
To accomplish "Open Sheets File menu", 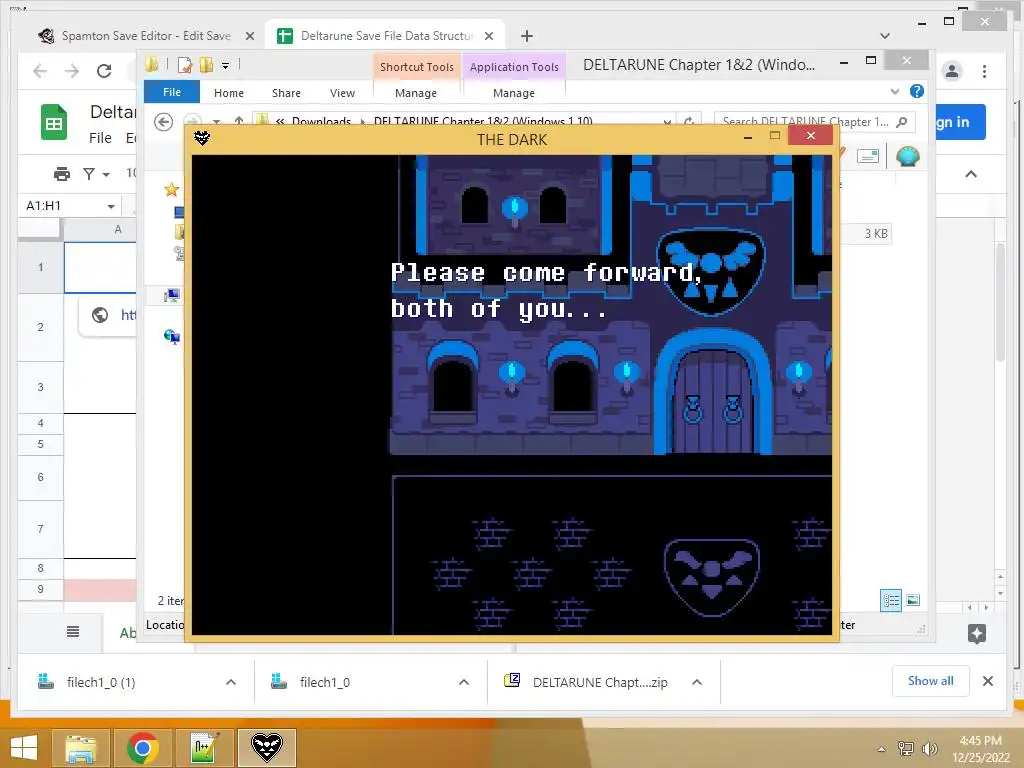I will pos(100,138).
